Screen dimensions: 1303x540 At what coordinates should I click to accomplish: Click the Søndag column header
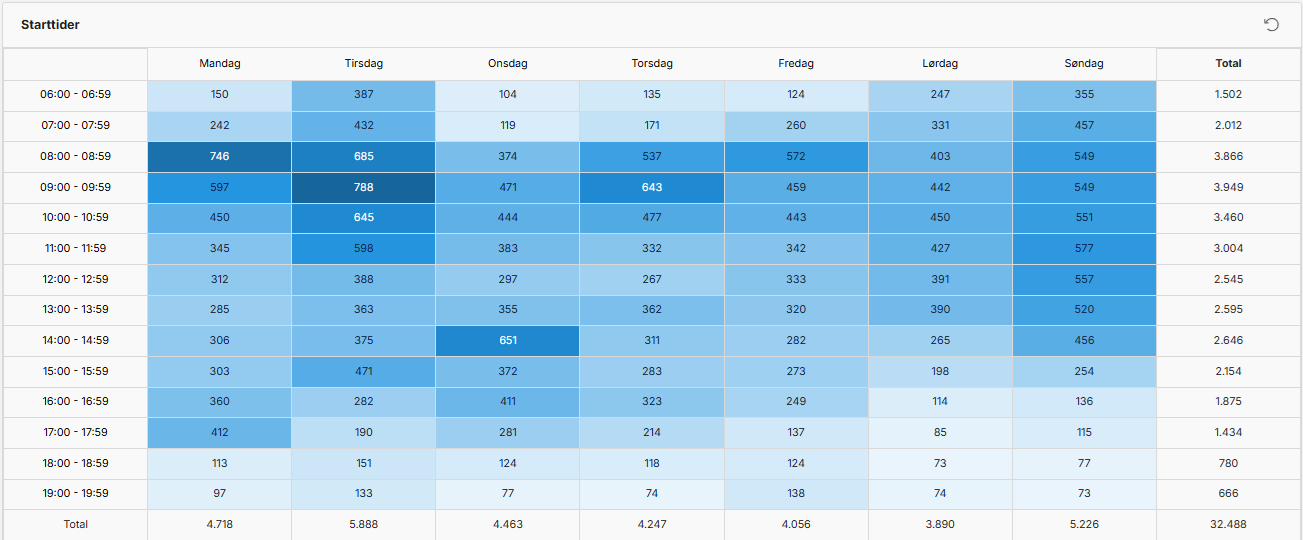pyautogui.click(x=1084, y=63)
